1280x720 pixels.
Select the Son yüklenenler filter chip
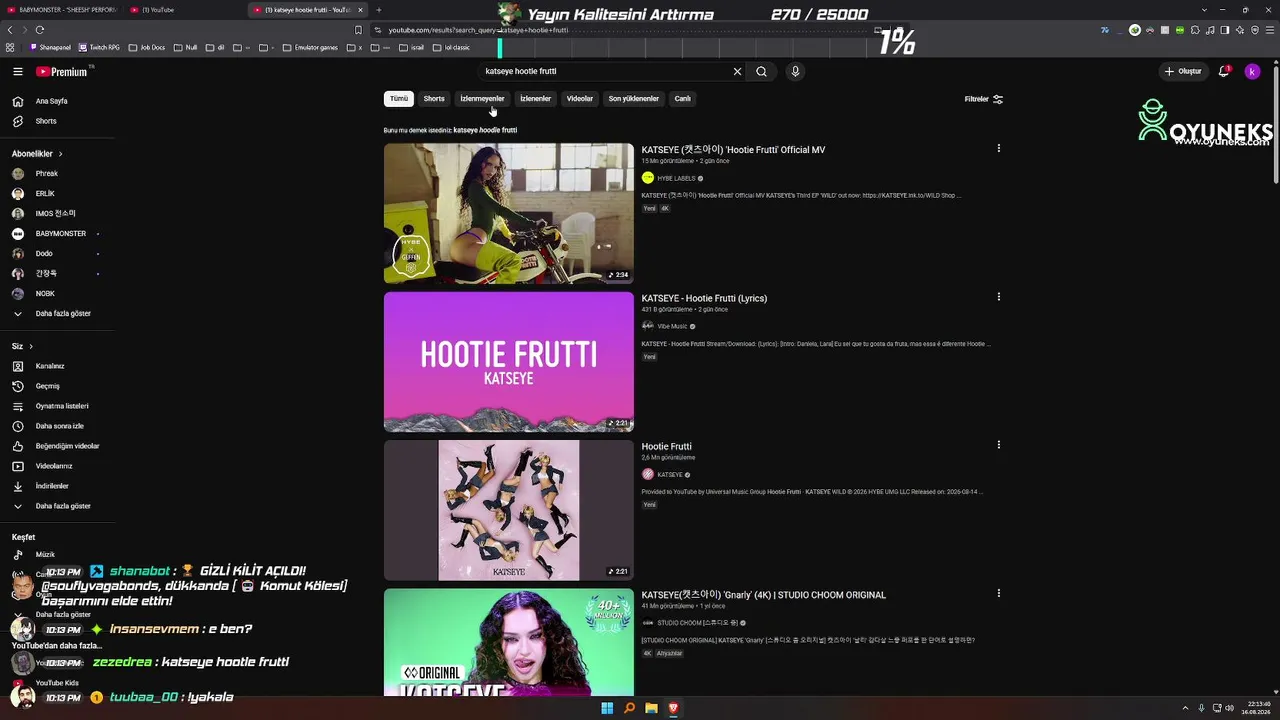click(634, 99)
